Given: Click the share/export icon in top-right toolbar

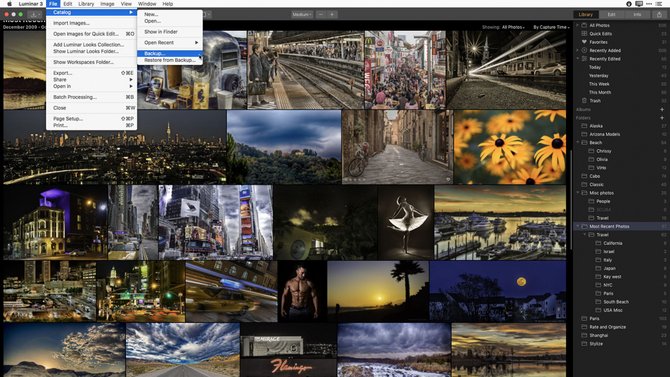Looking at the screenshot, I should (x=659, y=15).
